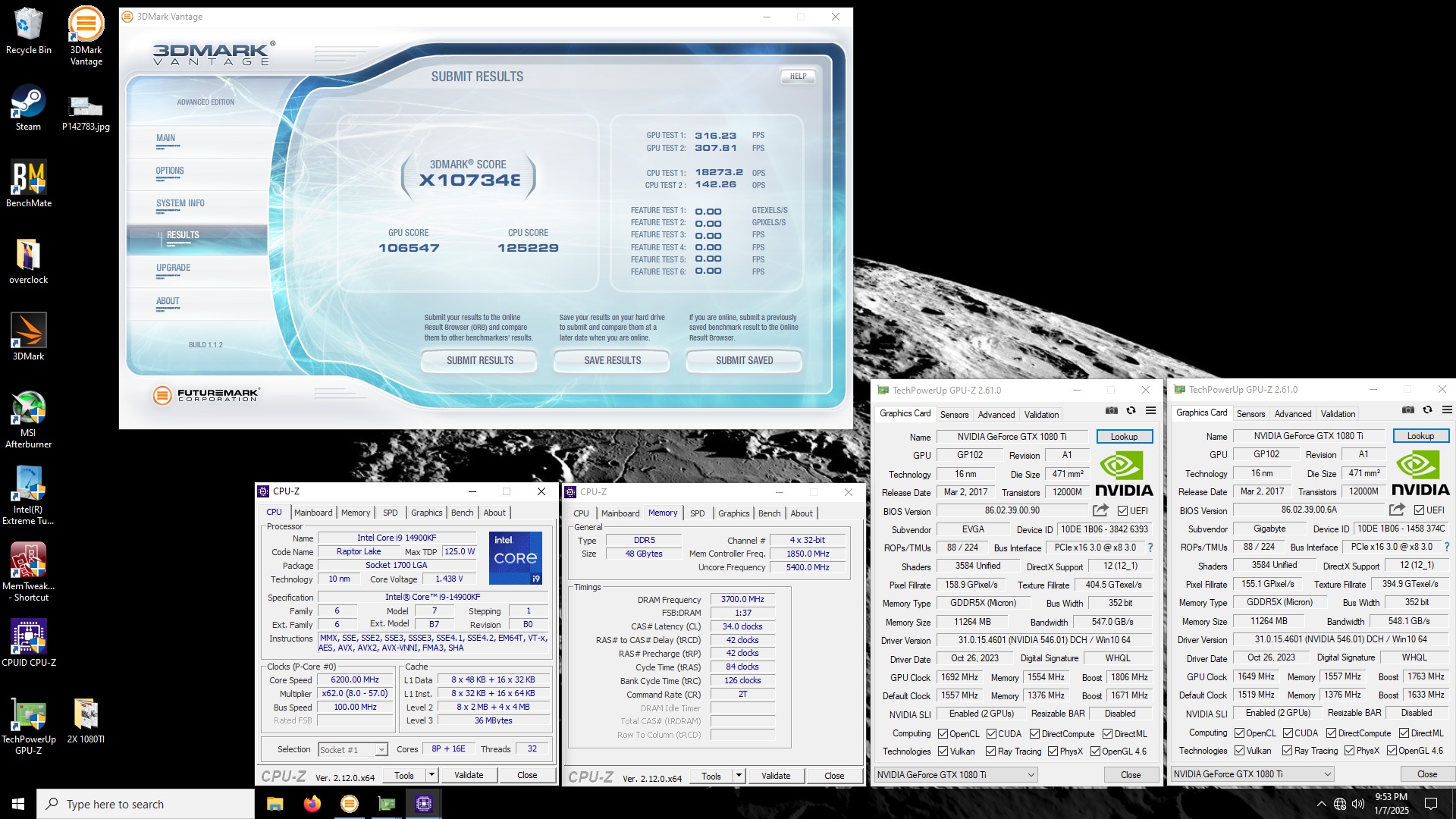The image size is (1456, 819).
Task: Open notification center icon on taskbar
Action: tap(1431, 804)
